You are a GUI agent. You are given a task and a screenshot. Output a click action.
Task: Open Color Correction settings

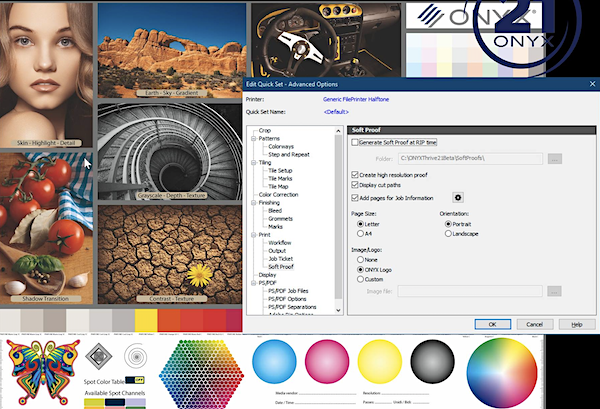(278, 195)
